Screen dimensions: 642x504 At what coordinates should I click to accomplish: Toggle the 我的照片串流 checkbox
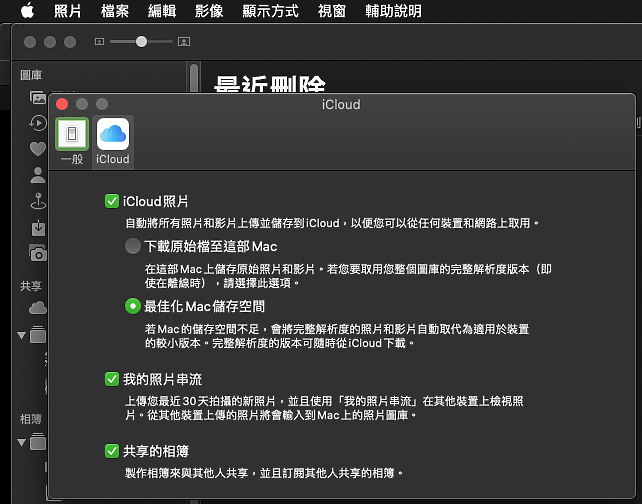112,379
